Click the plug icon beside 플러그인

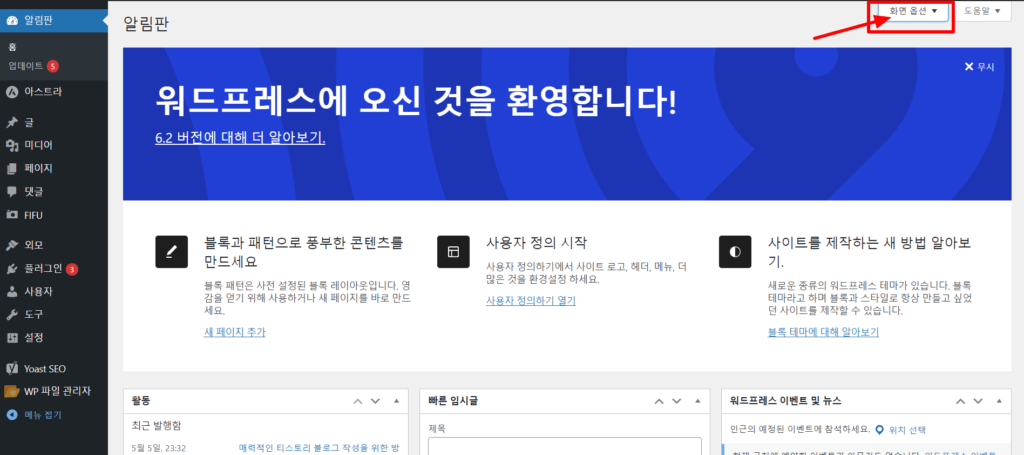tap(12, 268)
